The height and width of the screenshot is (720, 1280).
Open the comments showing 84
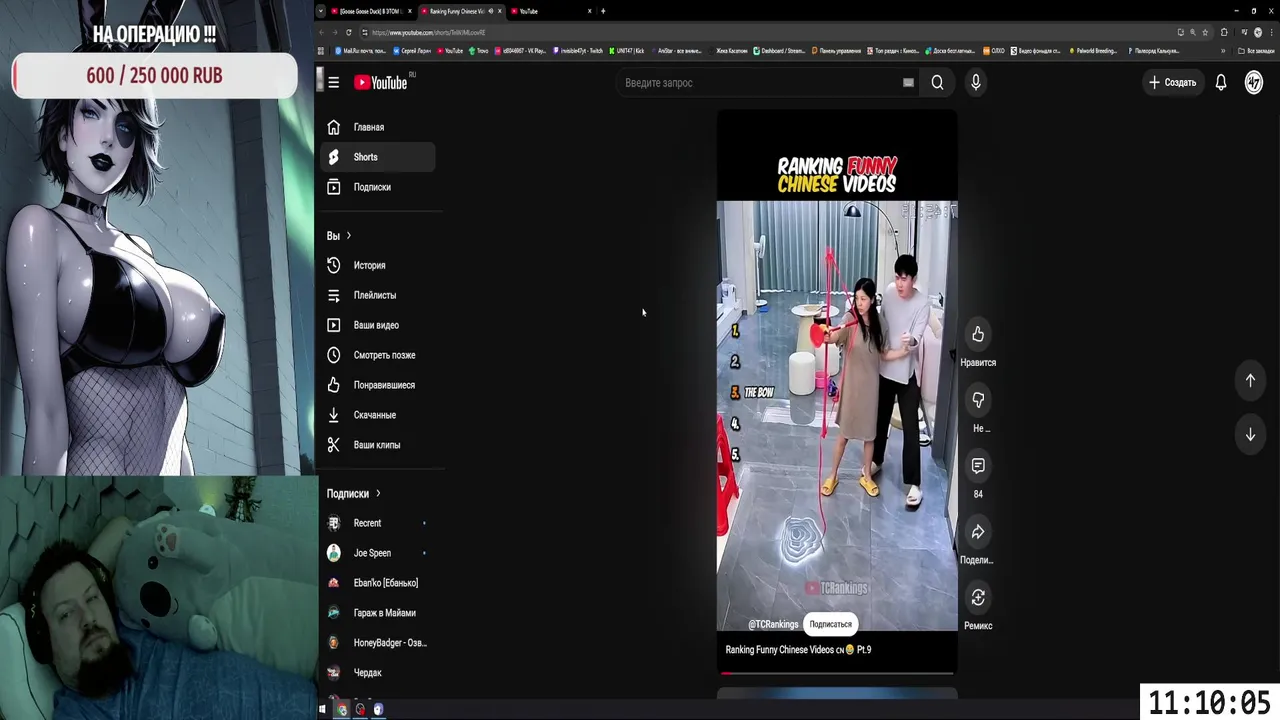[x=978, y=466]
